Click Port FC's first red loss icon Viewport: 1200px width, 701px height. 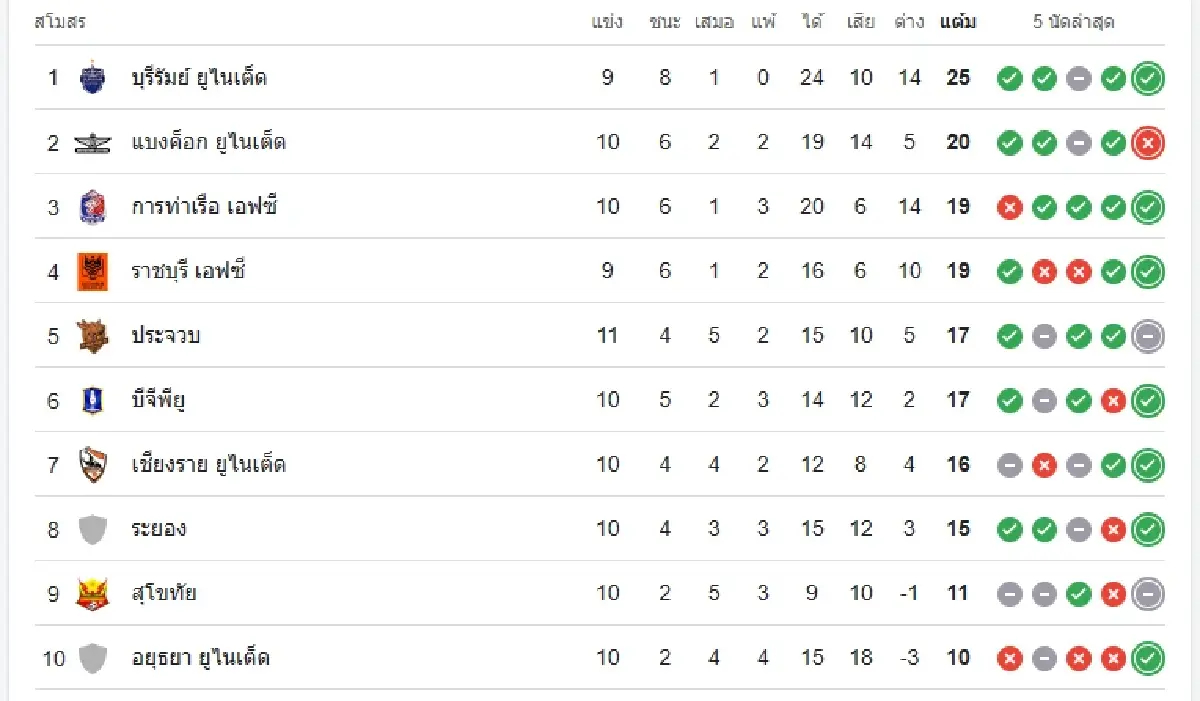(1010, 207)
